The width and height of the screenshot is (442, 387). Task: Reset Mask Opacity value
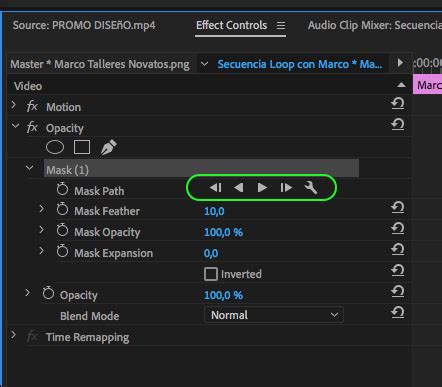pos(398,229)
